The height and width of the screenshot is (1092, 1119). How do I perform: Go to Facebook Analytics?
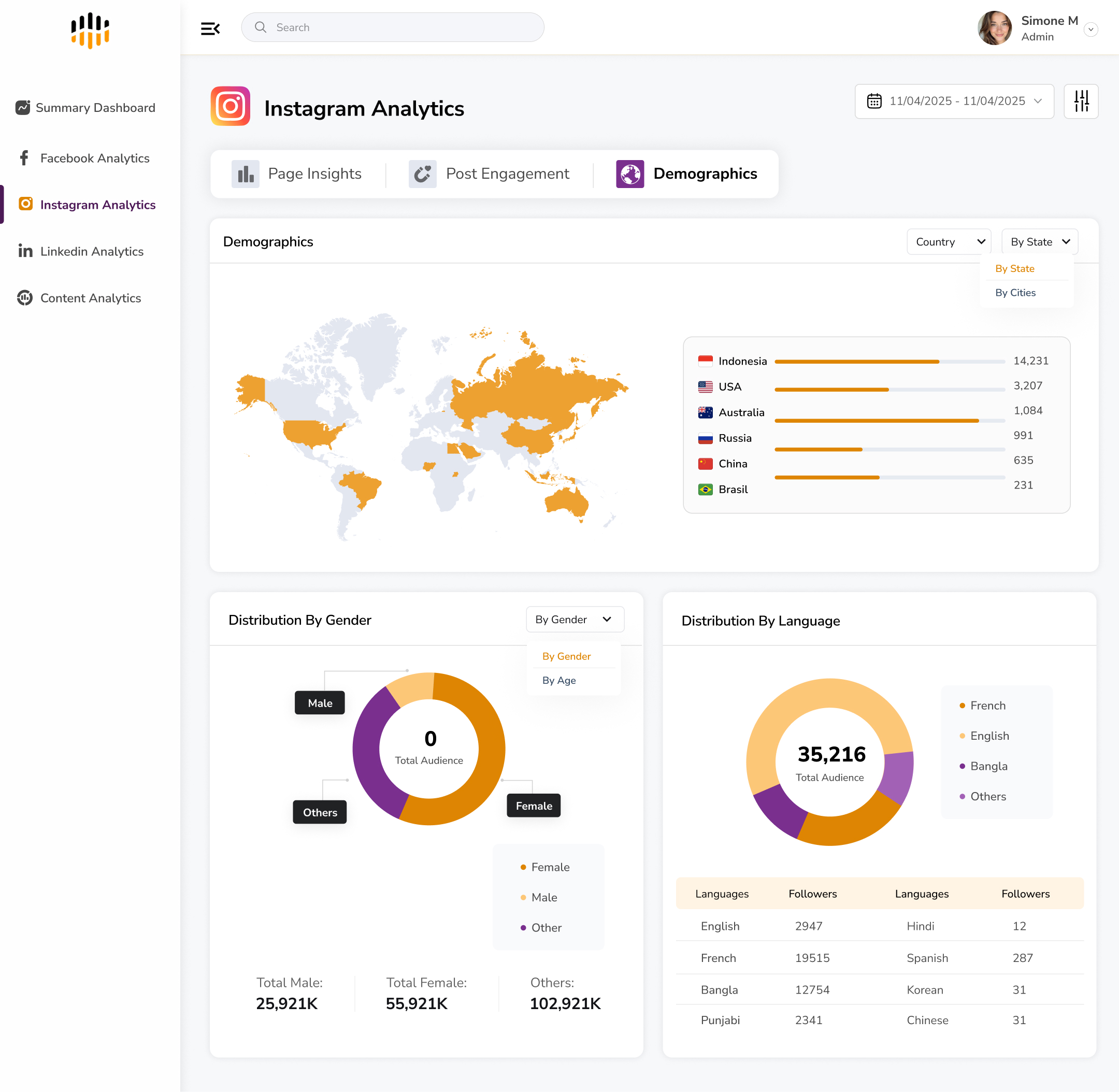click(x=84, y=157)
